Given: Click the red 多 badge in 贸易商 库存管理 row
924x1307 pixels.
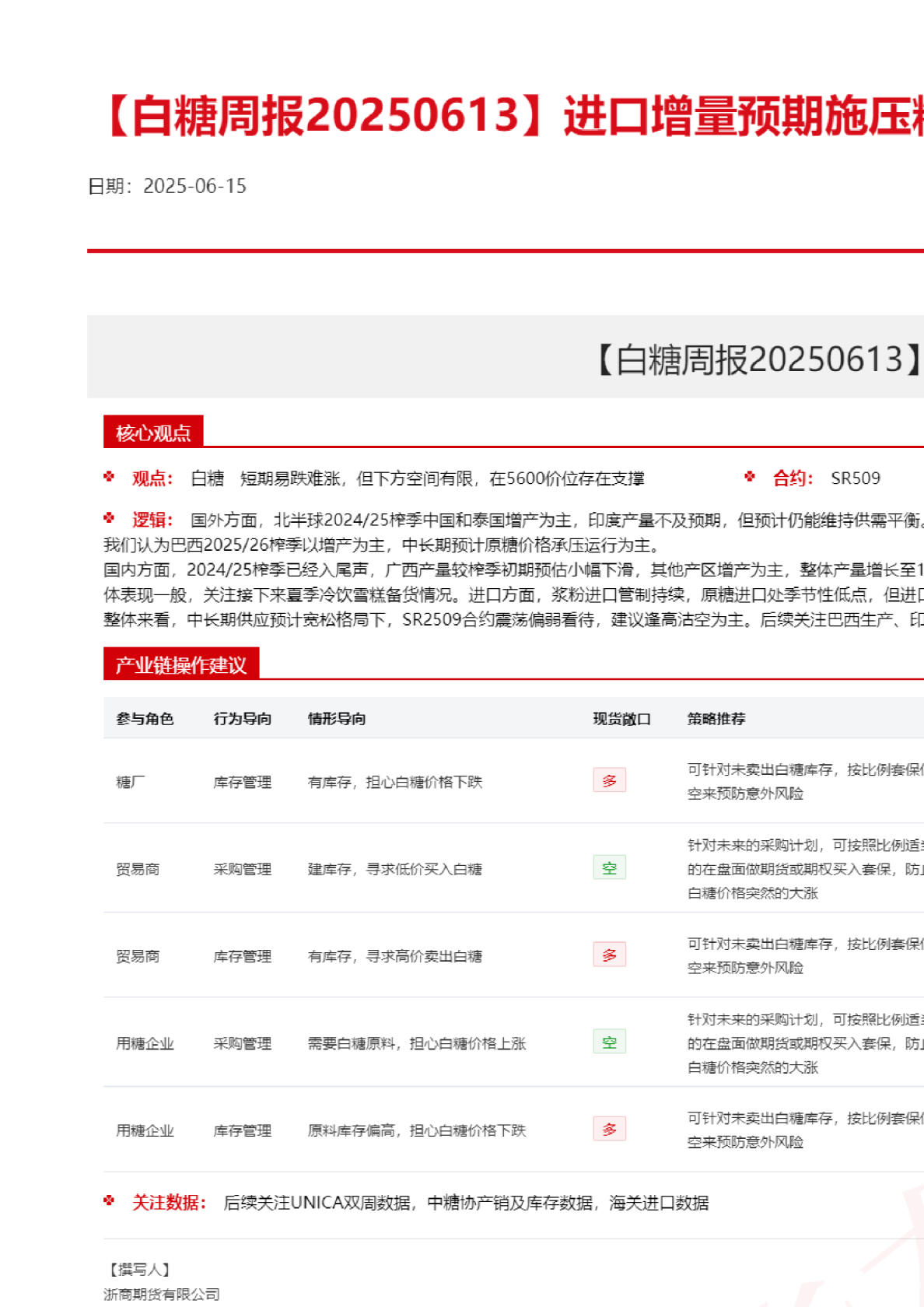Looking at the screenshot, I should (609, 955).
